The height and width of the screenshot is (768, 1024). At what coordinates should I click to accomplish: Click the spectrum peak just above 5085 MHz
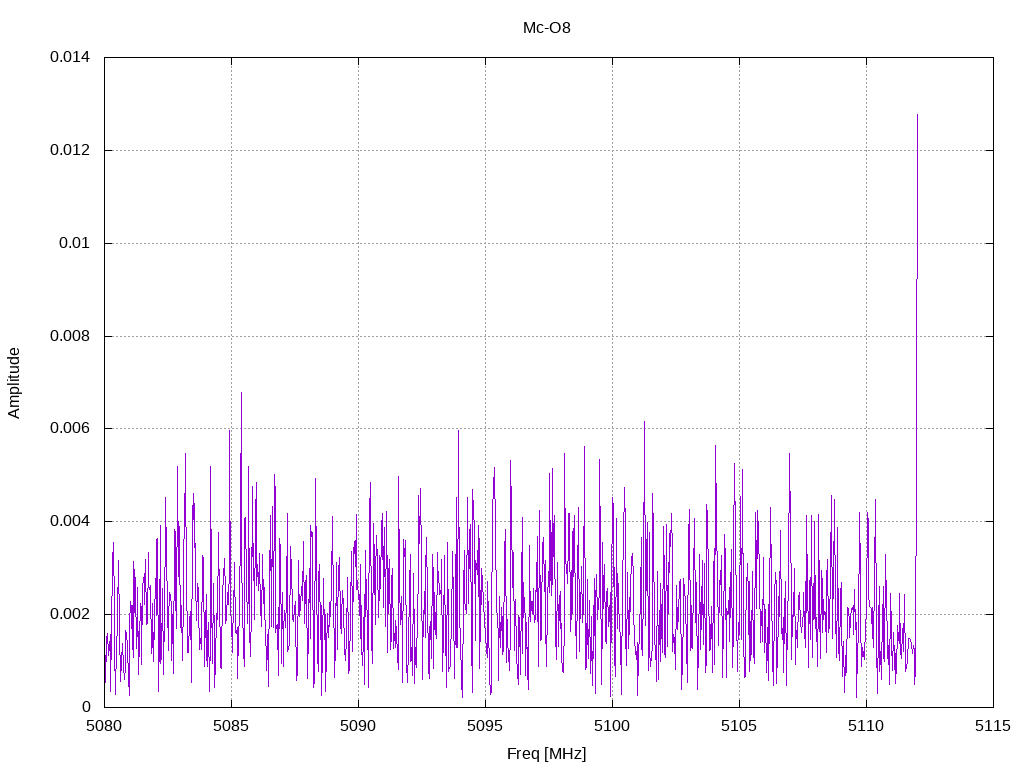tap(241, 393)
